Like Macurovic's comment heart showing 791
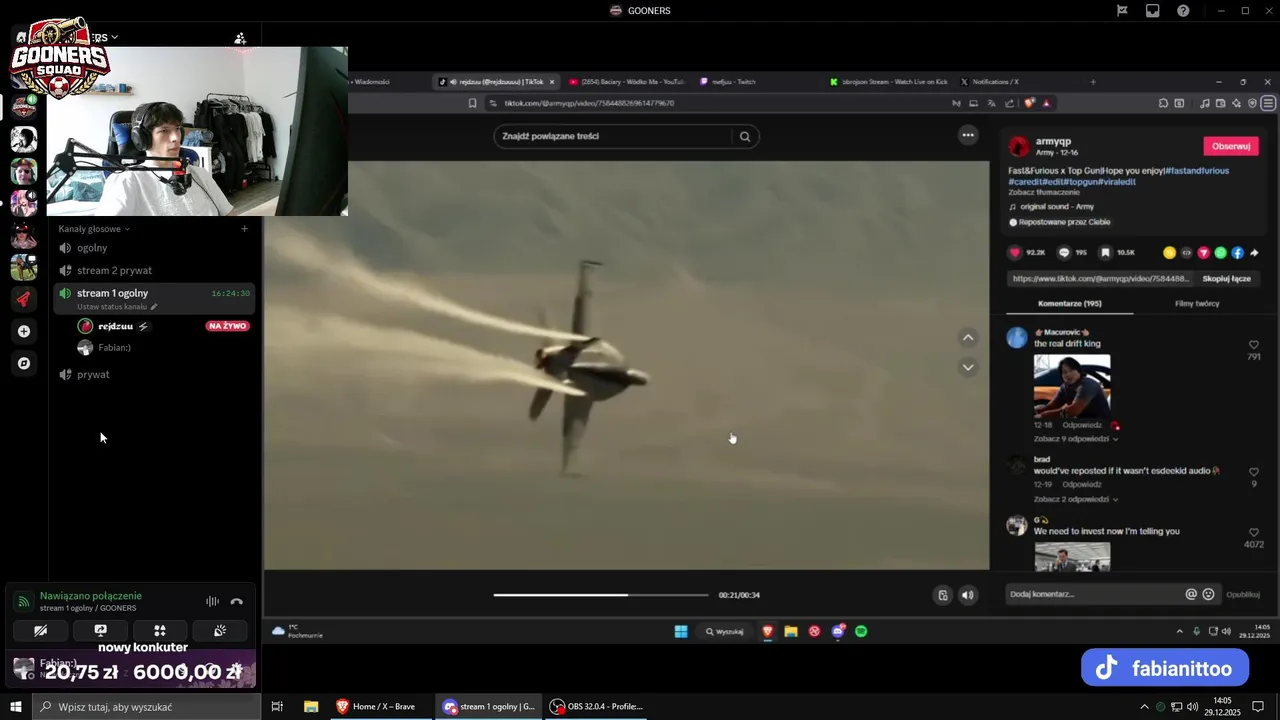This screenshot has height=720, width=1280. coord(1253,345)
